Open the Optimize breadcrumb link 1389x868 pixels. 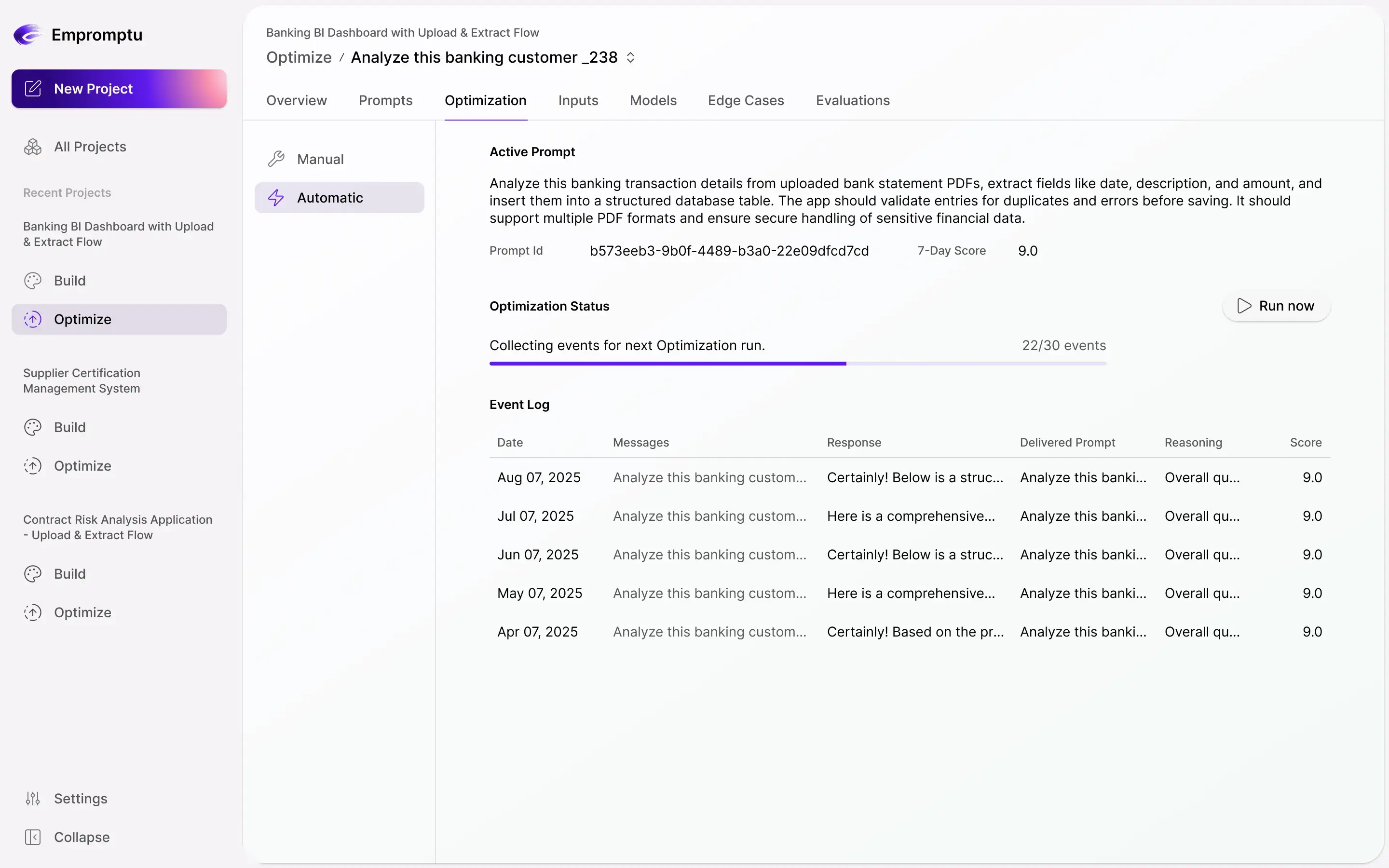pyautogui.click(x=299, y=57)
